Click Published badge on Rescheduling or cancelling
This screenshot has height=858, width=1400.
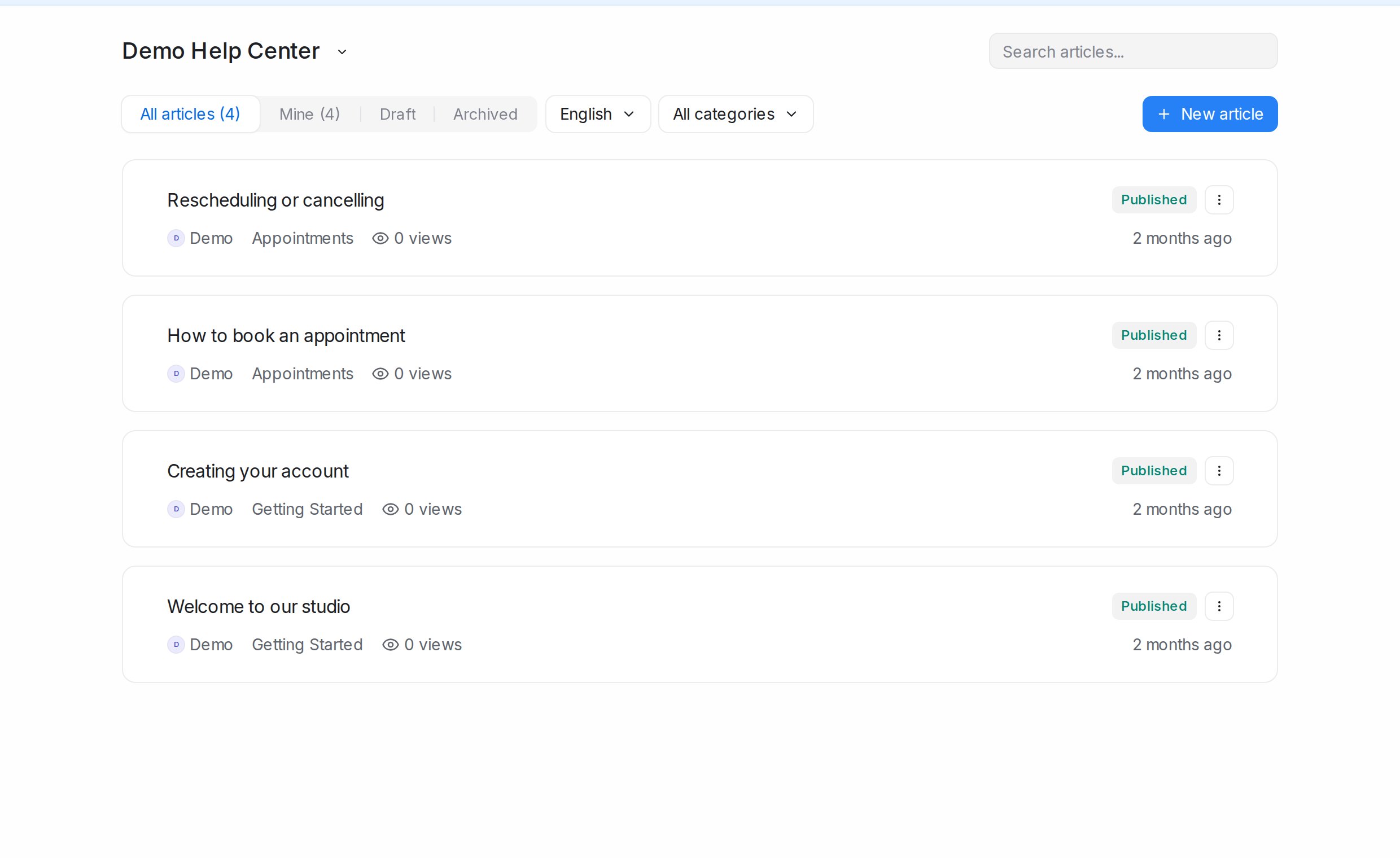tap(1154, 200)
